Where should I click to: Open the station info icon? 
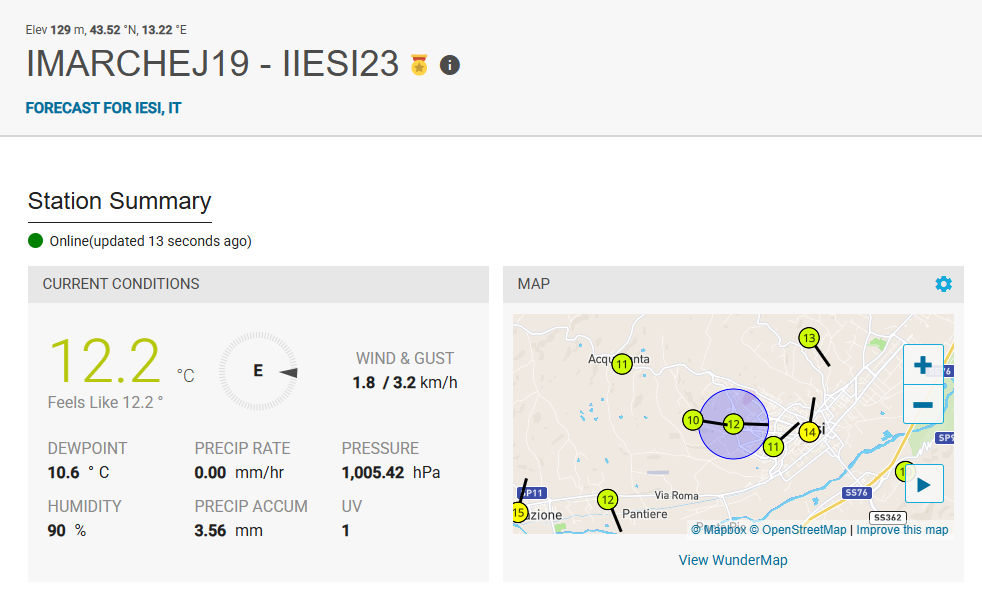tap(450, 65)
